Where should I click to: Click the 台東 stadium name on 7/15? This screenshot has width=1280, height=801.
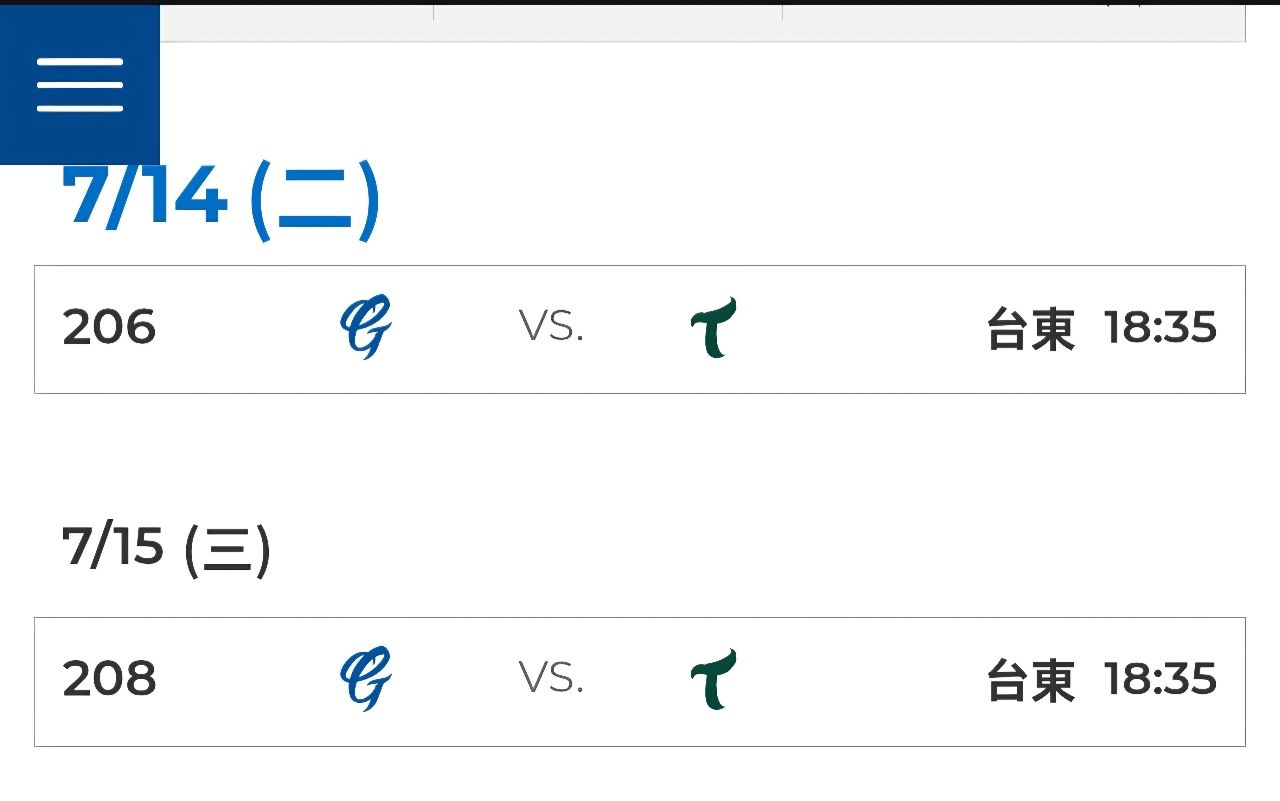tap(1030, 681)
